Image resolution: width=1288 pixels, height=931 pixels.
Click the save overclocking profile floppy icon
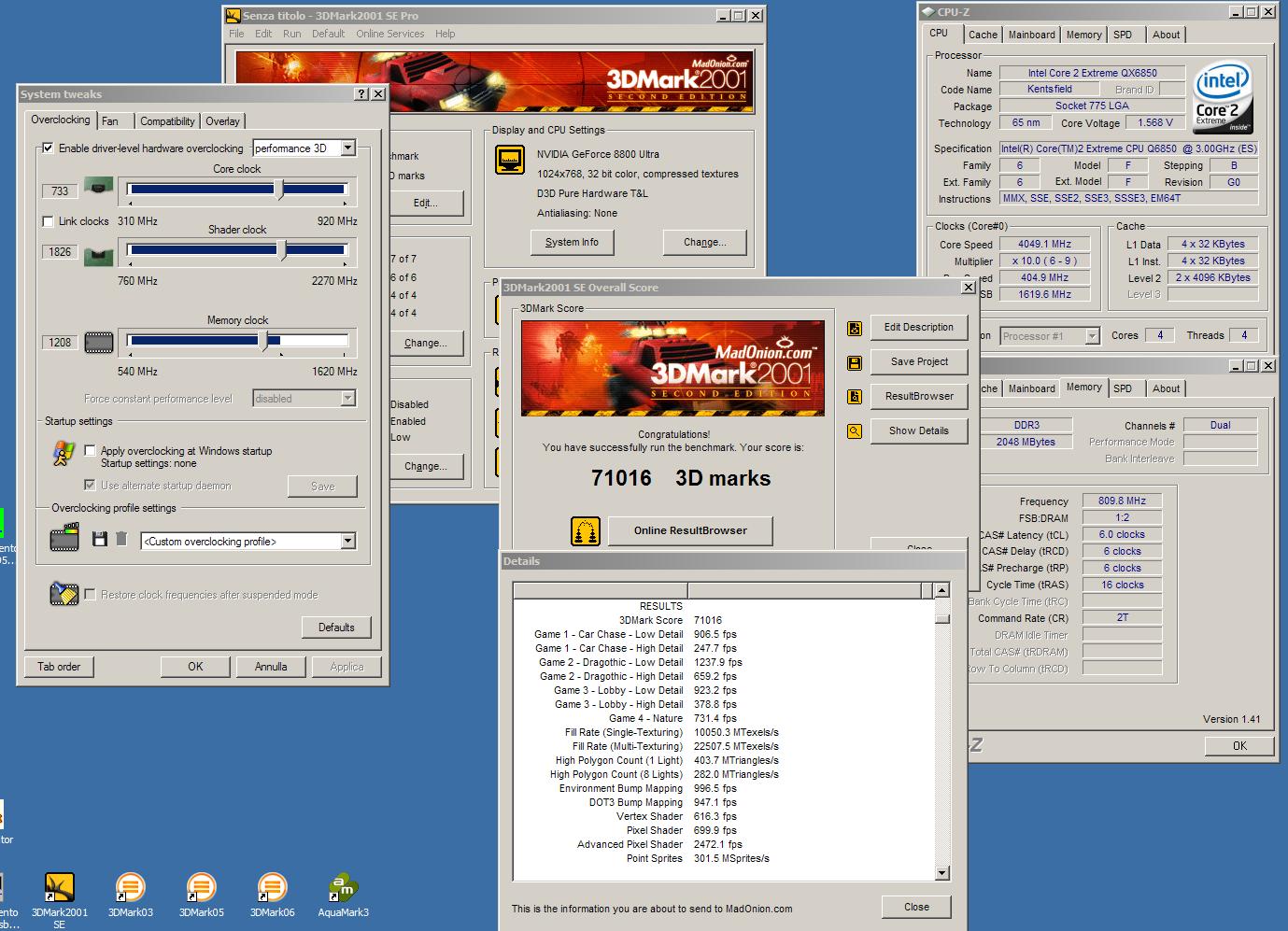[x=100, y=539]
